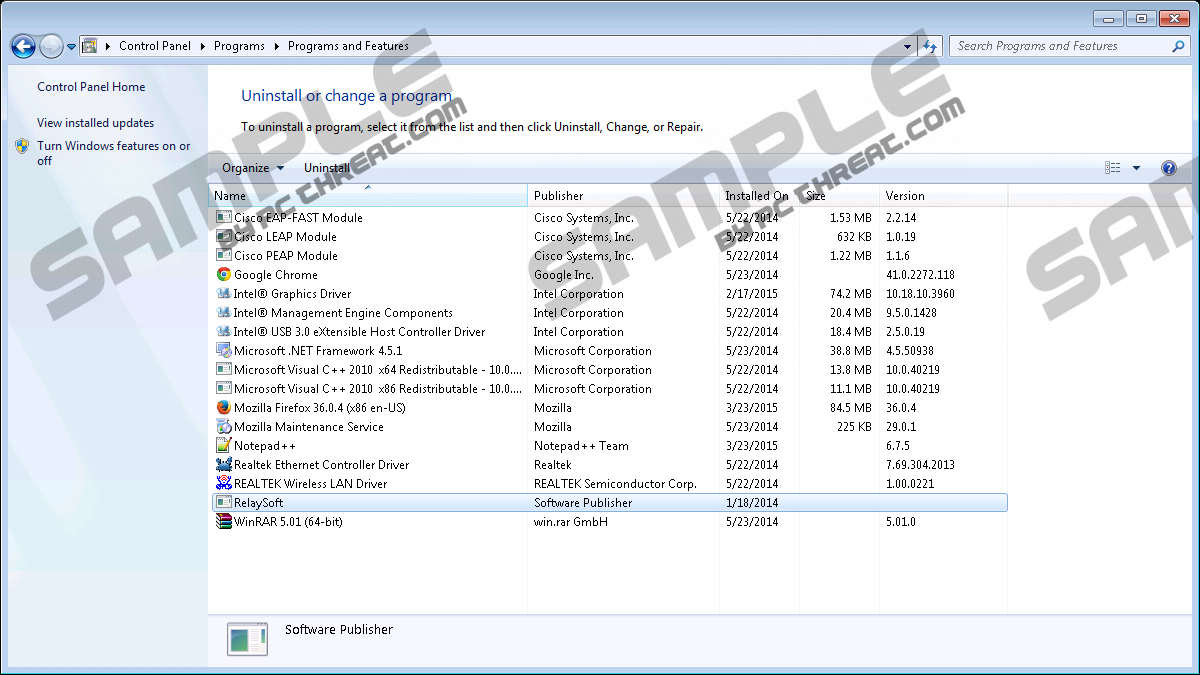Click the Realtek Ethernet Controller Driver icon
Screen dimensions: 1200x675
[x=224, y=465]
